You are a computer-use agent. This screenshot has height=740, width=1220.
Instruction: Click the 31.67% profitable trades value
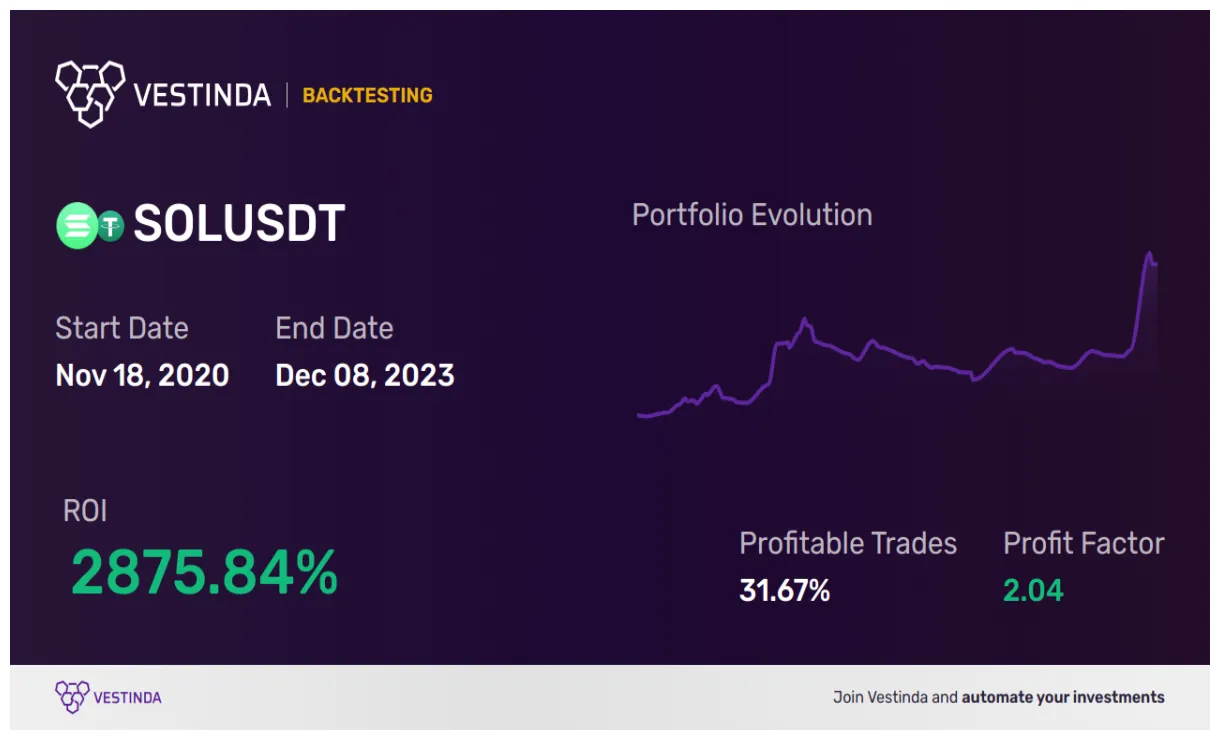click(785, 591)
